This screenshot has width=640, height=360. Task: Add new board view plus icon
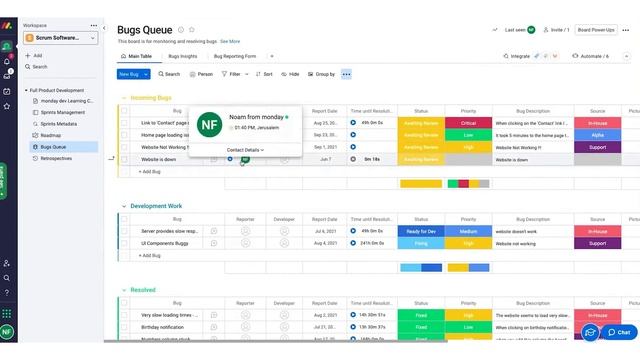(x=272, y=56)
